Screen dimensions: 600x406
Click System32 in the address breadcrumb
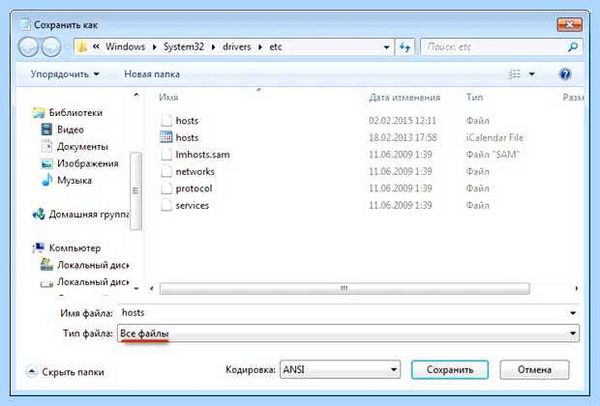pos(184,47)
